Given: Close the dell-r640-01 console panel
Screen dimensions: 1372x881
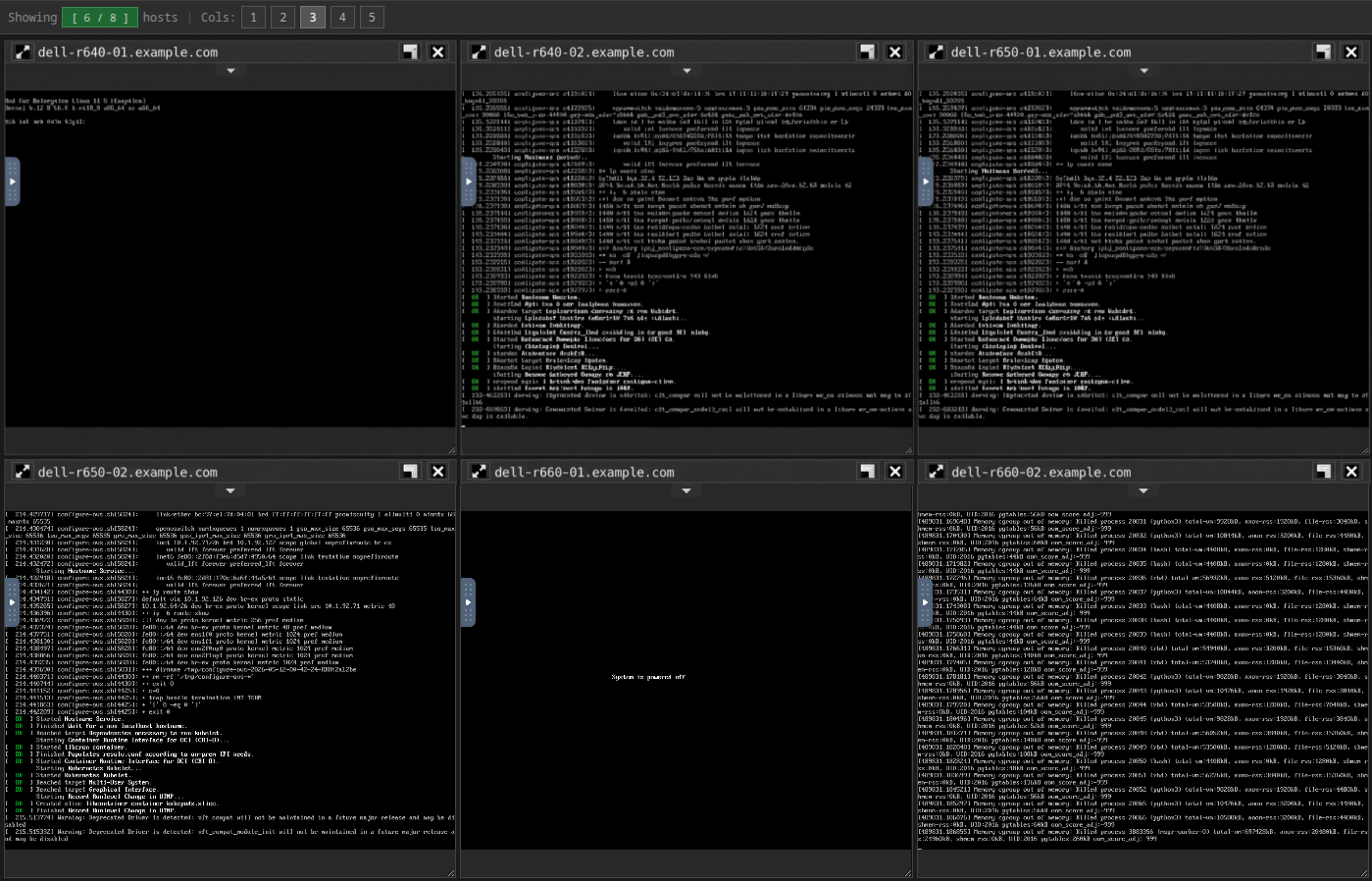Looking at the screenshot, I should coord(438,52).
